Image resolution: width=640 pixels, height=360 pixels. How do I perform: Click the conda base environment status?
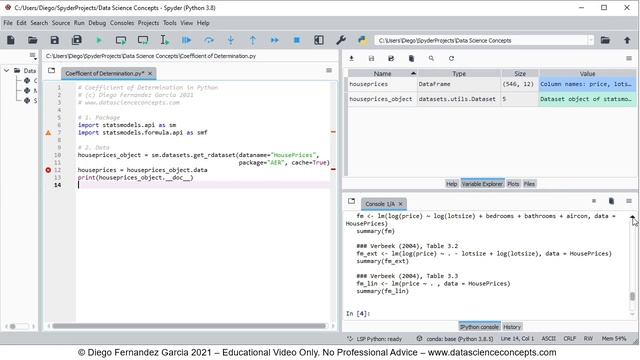click(x=455, y=339)
